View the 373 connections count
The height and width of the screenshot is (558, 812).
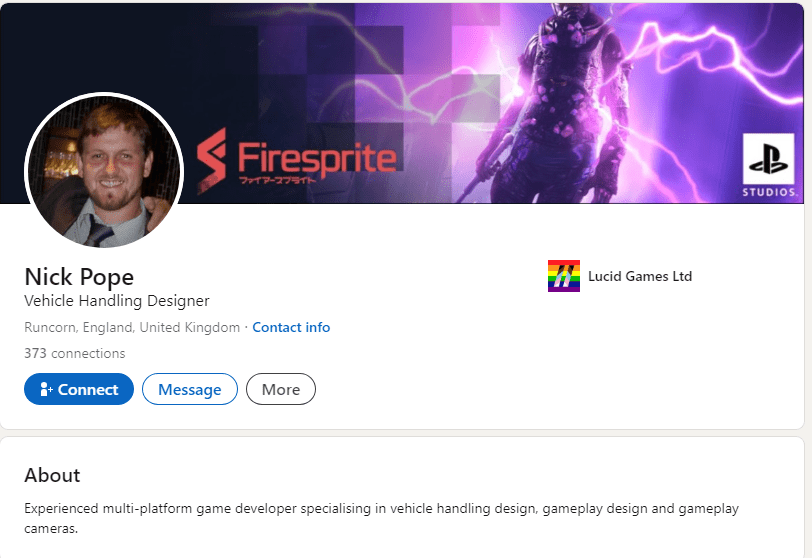coord(75,354)
